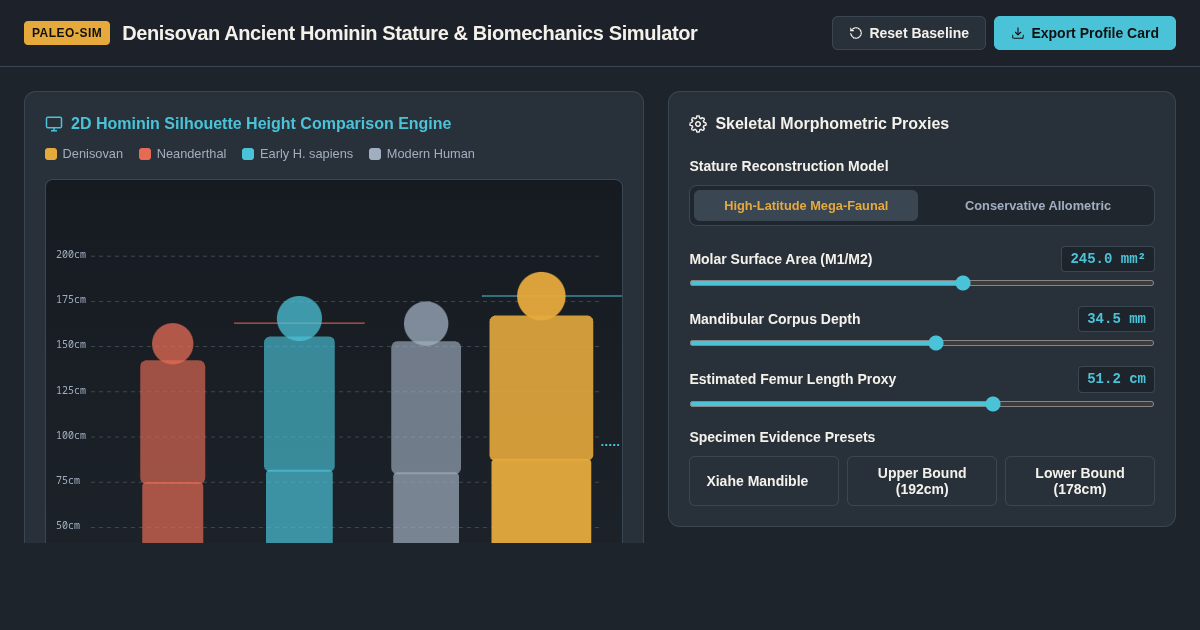The height and width of the screenshot is (630, 1200).
Task: Click the Mandibular Corpus Depth label
Action: [775, 319]
